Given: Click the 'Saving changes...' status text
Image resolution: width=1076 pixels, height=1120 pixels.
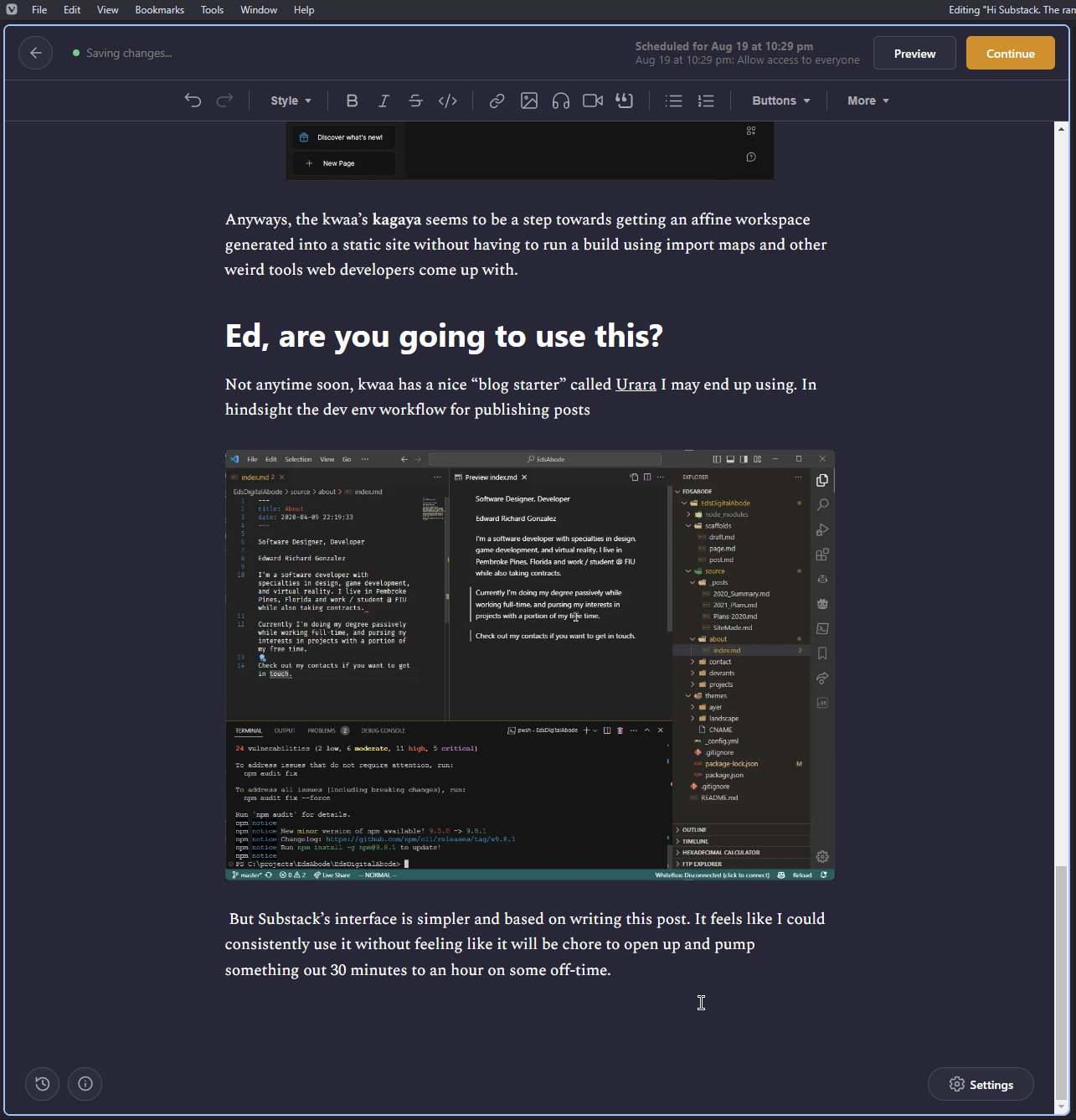Looking at the screenshot, I should [129, 53].
